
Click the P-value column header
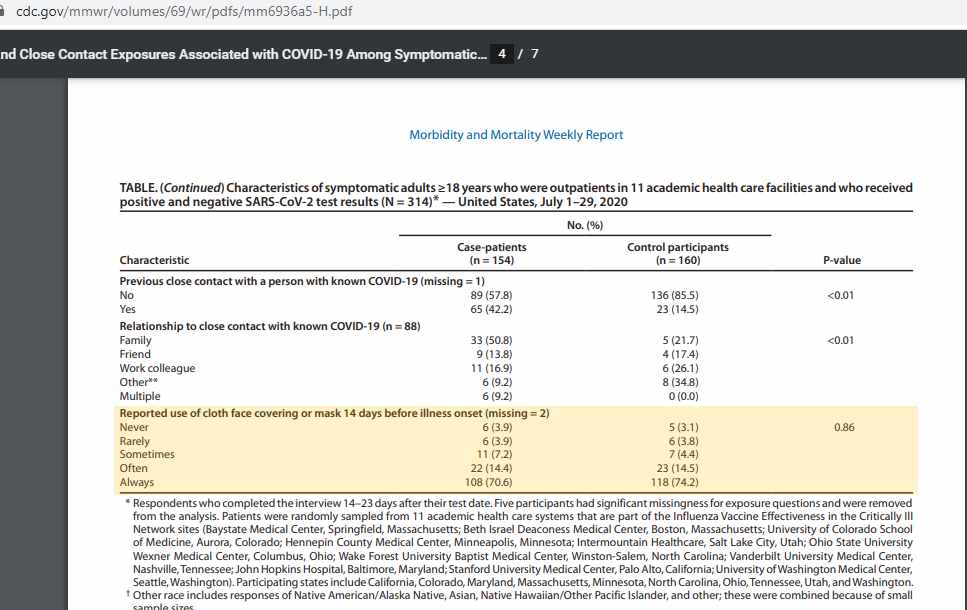tap(841, 261)
